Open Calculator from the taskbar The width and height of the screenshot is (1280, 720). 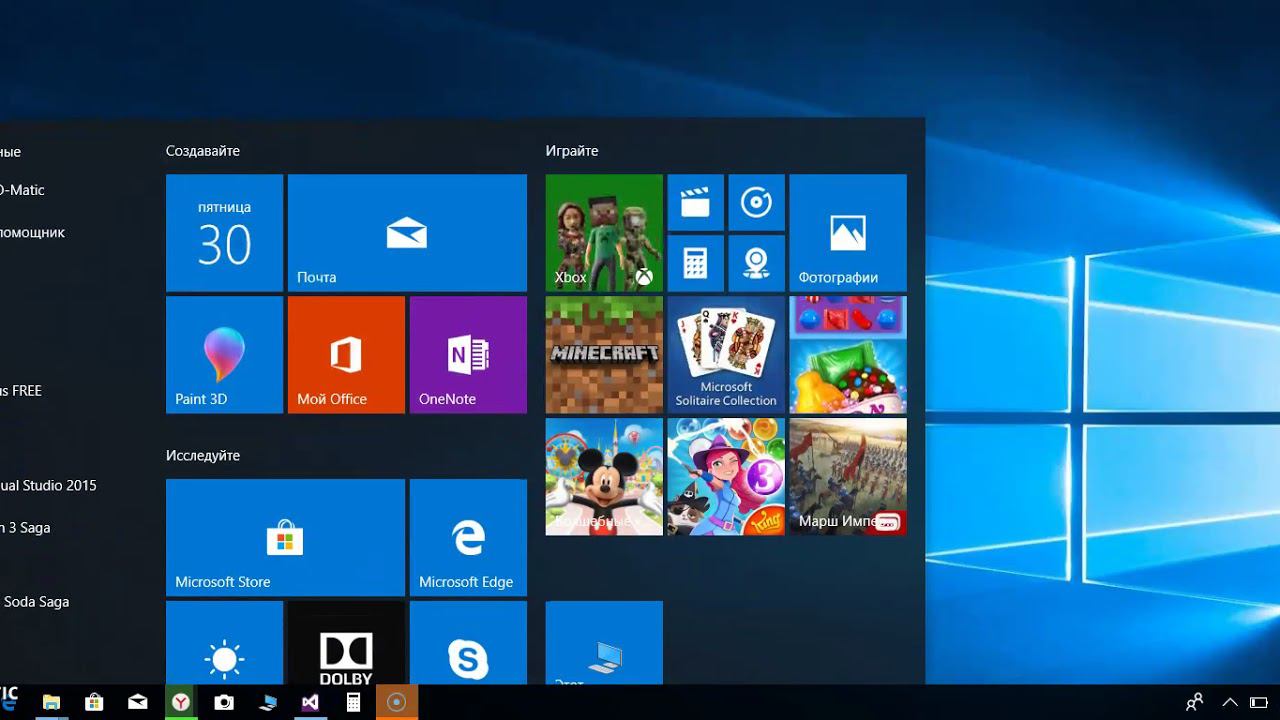pyautogui.click(x=353, y=702)
